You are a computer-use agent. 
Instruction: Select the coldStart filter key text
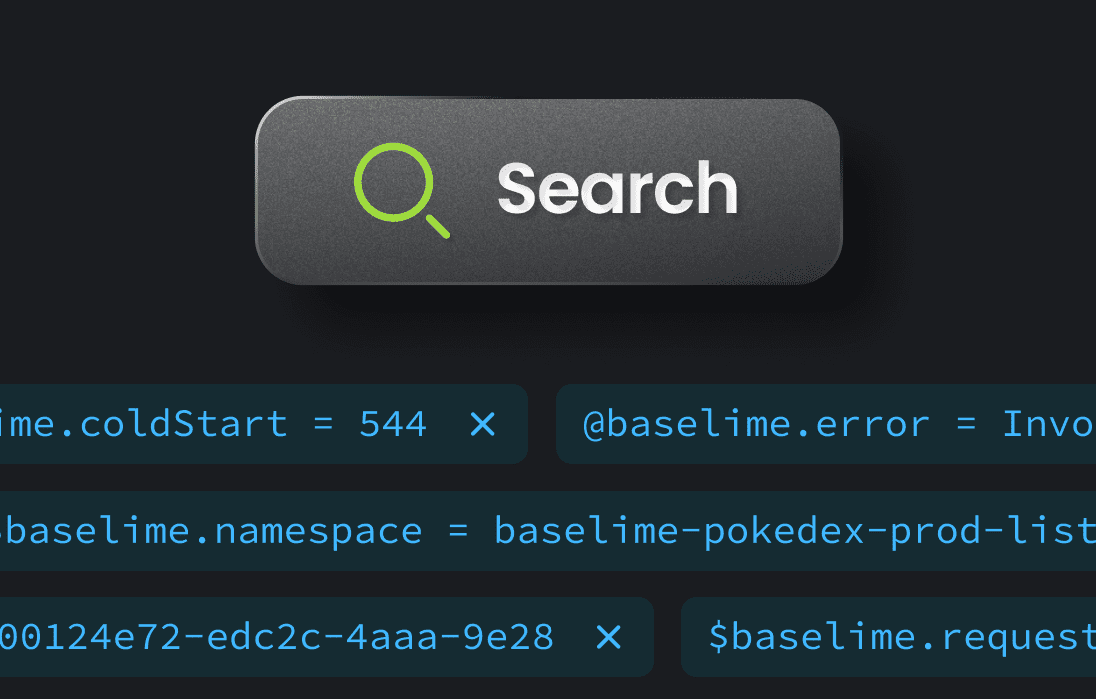pos(142,424)
